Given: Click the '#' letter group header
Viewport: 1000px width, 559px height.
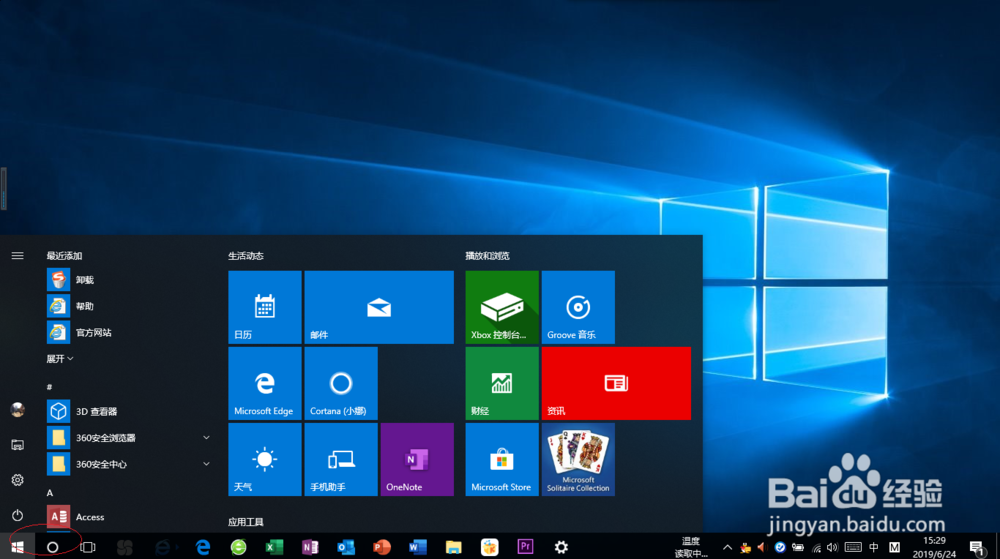Looking at the screenshot, I should click(49, 387).
